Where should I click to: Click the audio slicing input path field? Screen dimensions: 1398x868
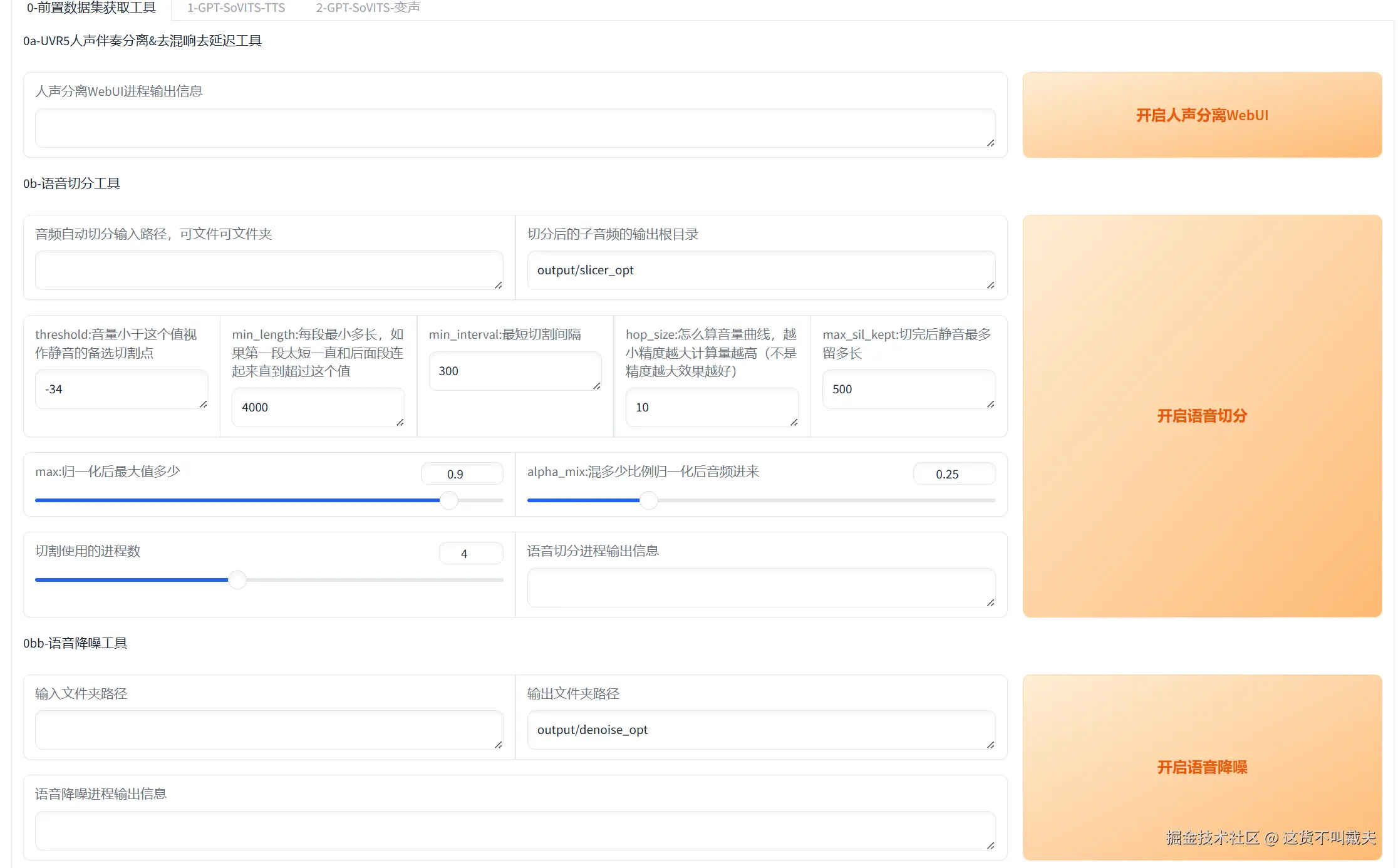268,271
